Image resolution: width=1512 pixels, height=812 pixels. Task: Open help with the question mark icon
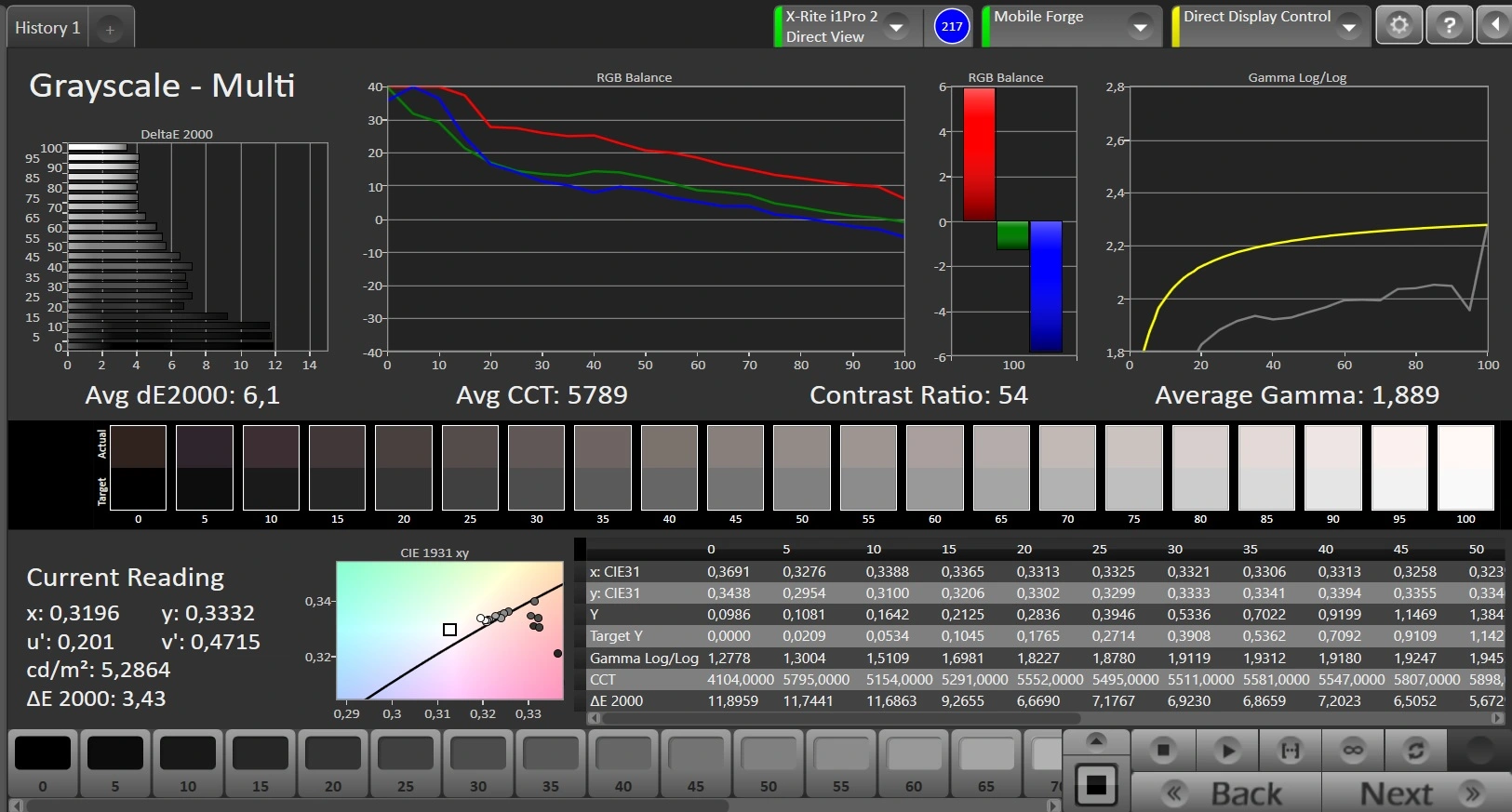(x=1449, y=25)
